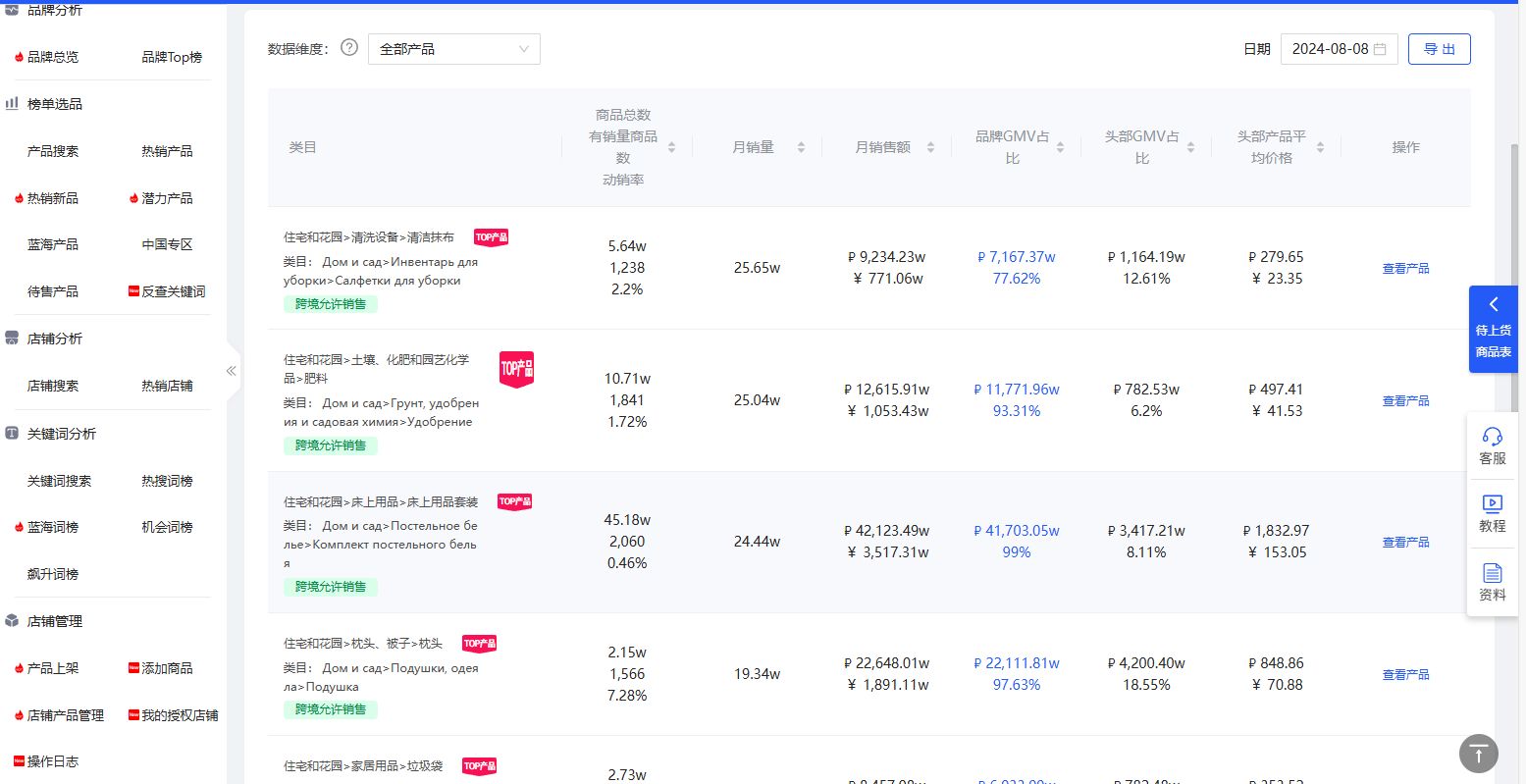This screenshot has height=784, width=1526.
Task: Click TOP产品 badge in 床上用品套装 row
Action: (x=514, y=501)
